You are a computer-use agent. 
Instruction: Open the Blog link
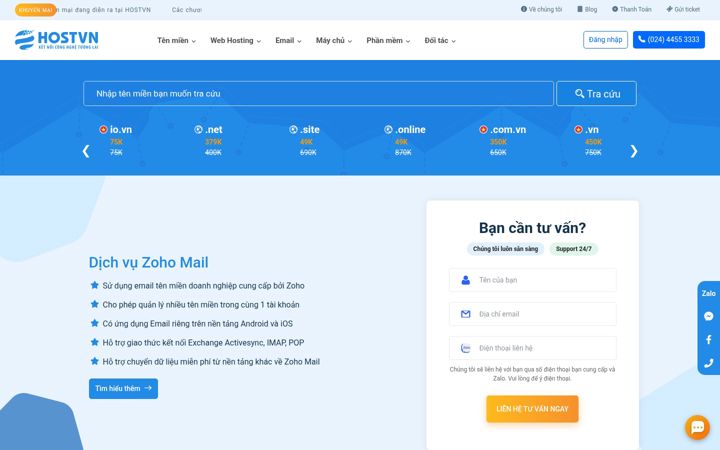pos(587,9)
